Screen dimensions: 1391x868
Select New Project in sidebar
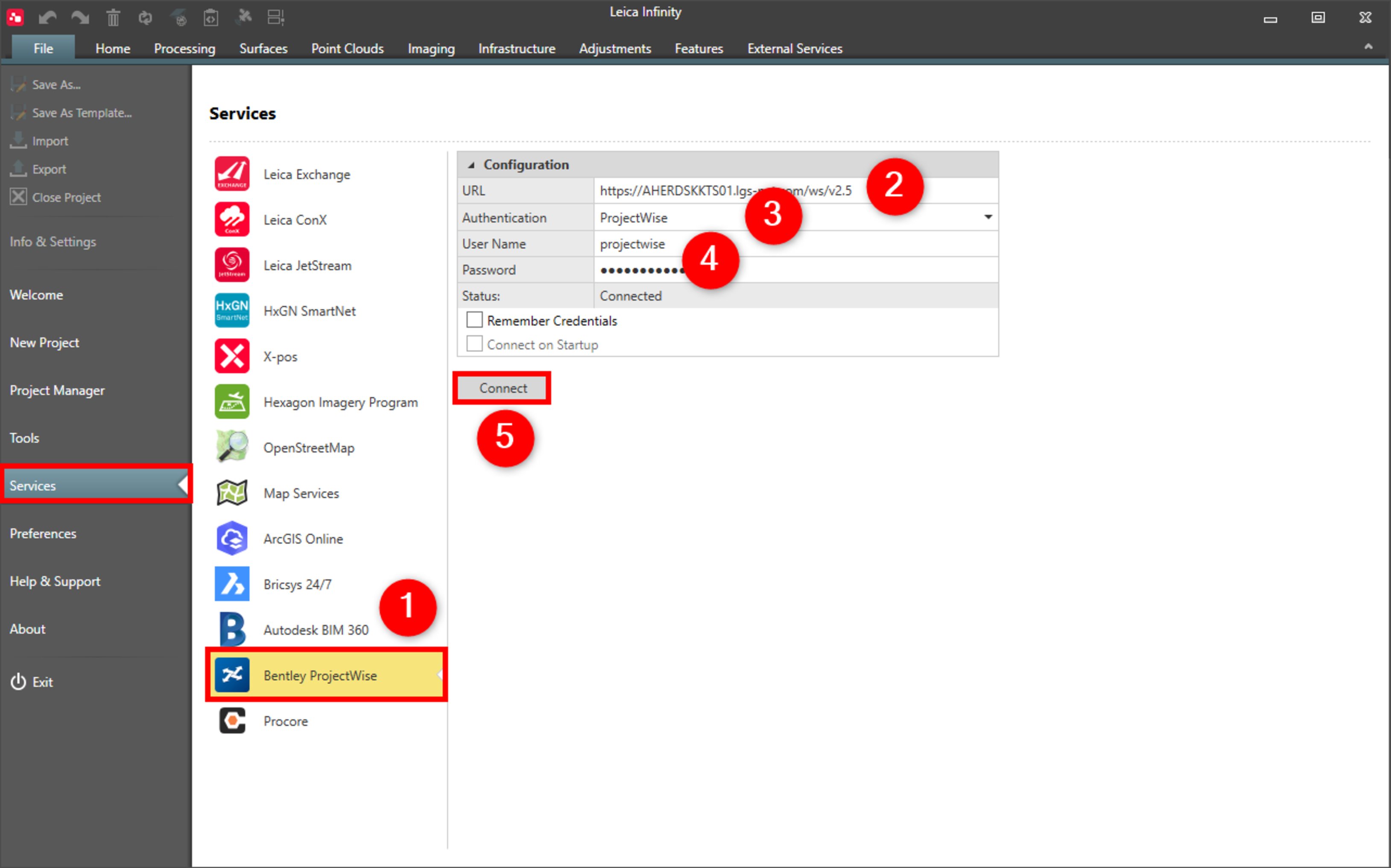pyautogui.click(x=44, y=342)
